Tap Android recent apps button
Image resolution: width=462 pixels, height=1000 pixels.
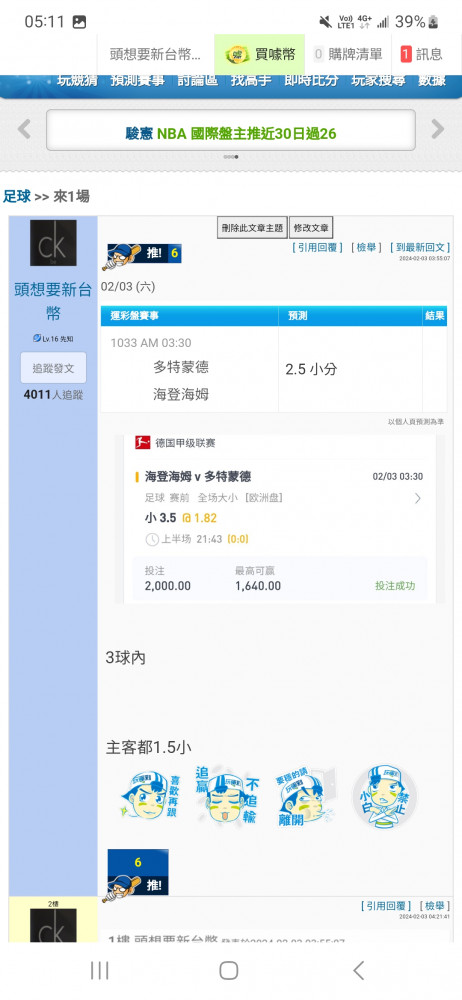point(100,971)
